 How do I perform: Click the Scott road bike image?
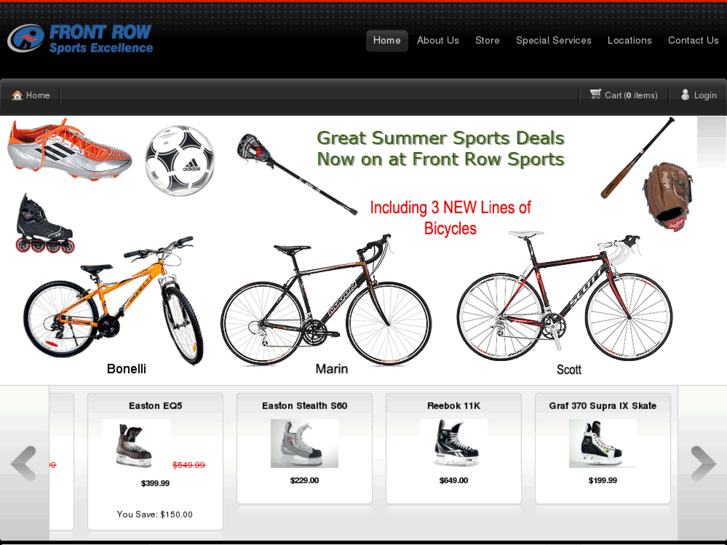click(564, 296)
